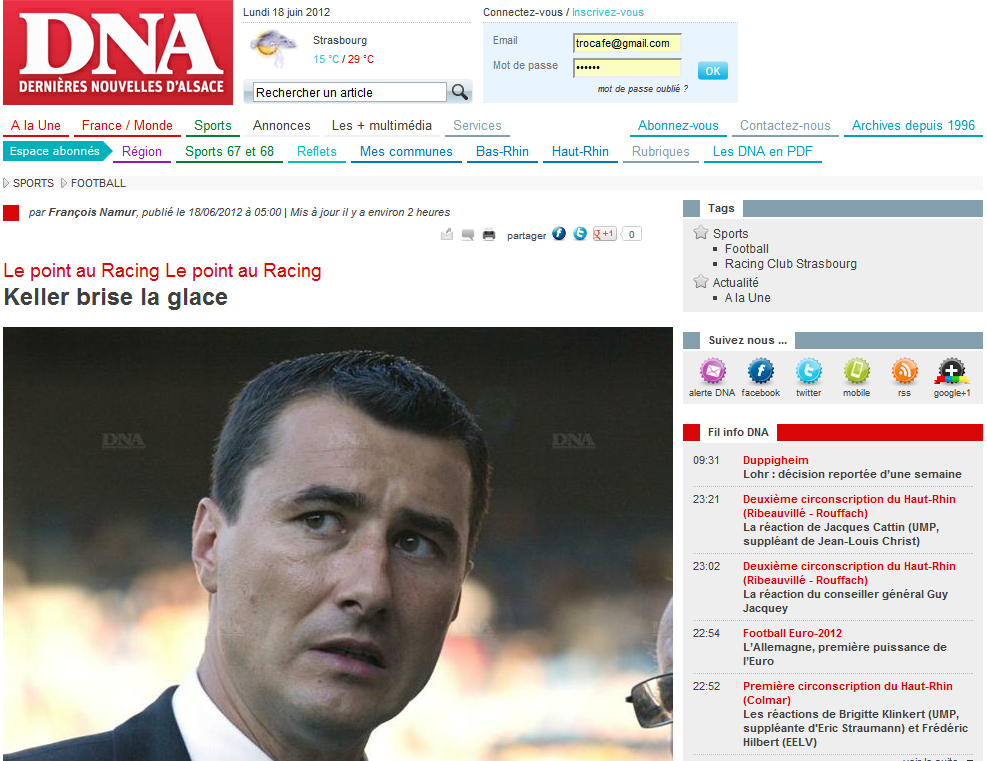Toggle the star next to Sports tag
This screenshot has width=987, height=761.
pyautogui.click(x=701, y=233)
